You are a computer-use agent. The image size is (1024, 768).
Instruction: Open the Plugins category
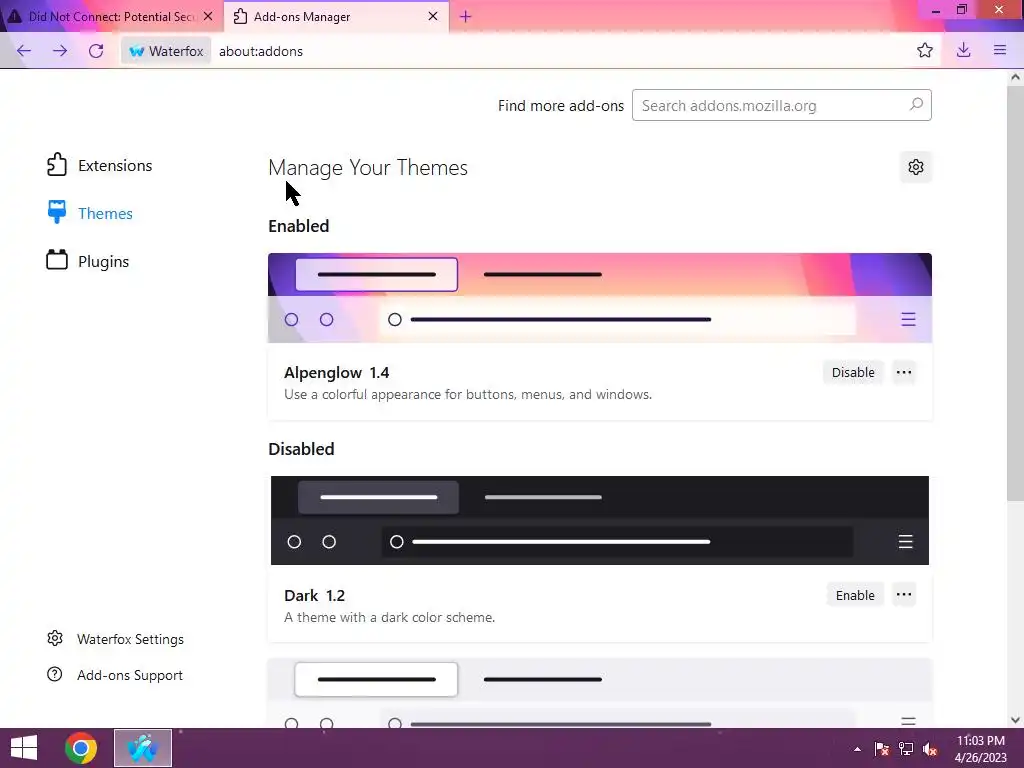pos(88,261)
